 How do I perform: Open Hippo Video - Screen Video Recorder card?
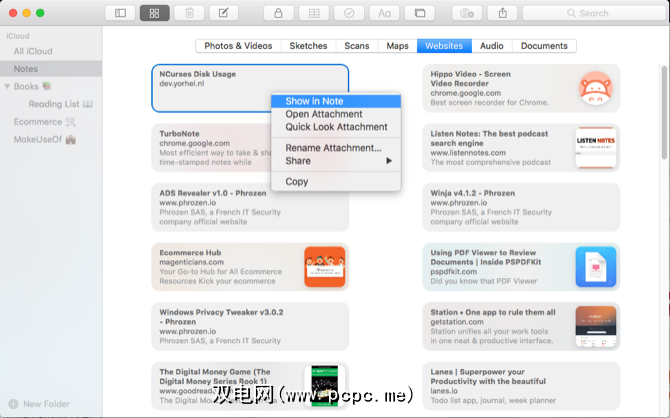pyautogui.click(x=521, y=88)
